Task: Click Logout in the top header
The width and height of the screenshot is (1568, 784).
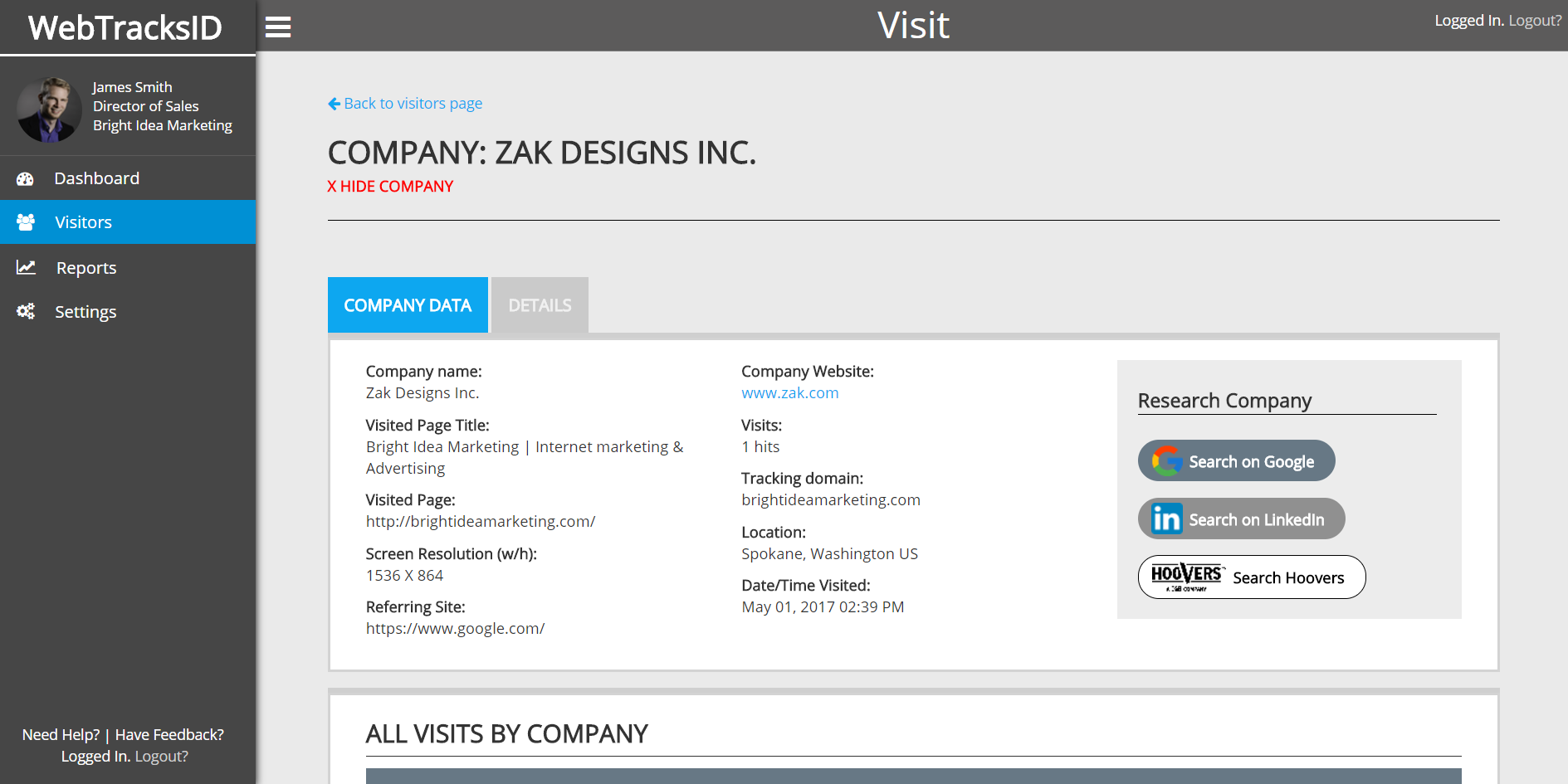Action: pos(1535,21)
